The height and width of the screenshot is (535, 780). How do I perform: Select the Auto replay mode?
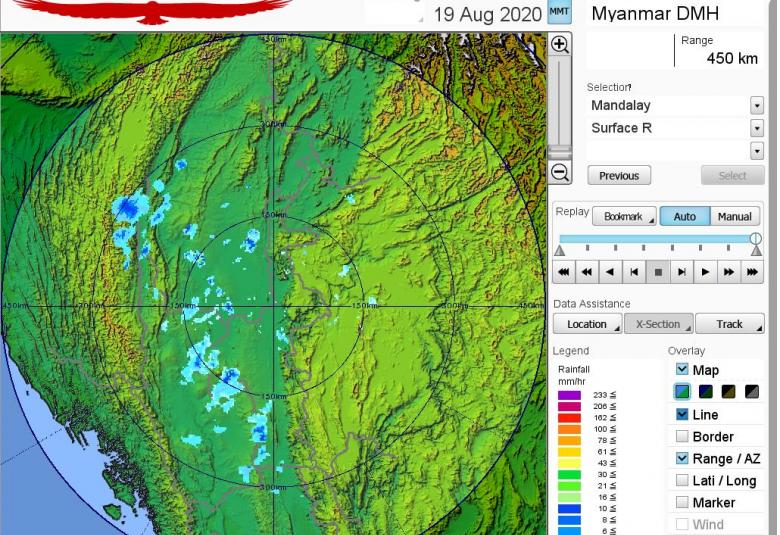(685, 216)
